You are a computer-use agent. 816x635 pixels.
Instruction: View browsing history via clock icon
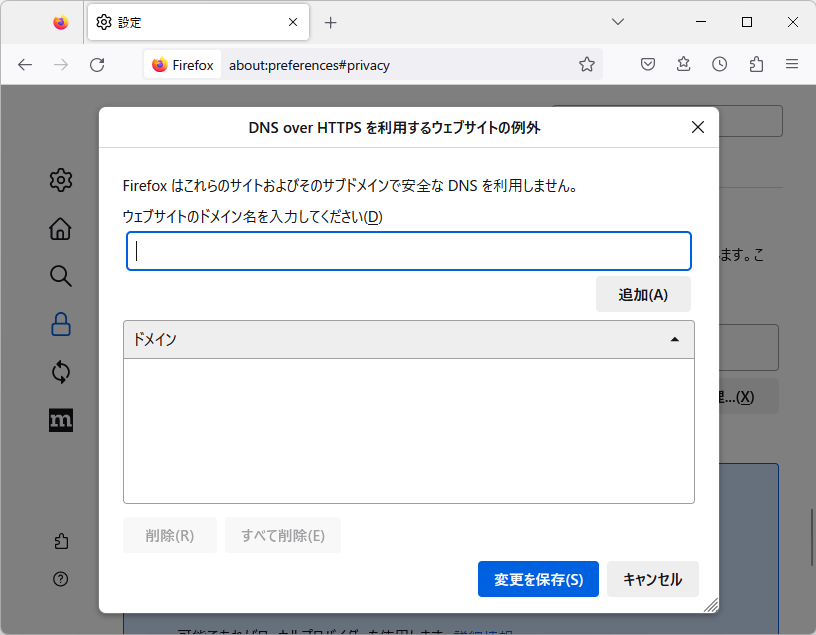pos(719,64)
